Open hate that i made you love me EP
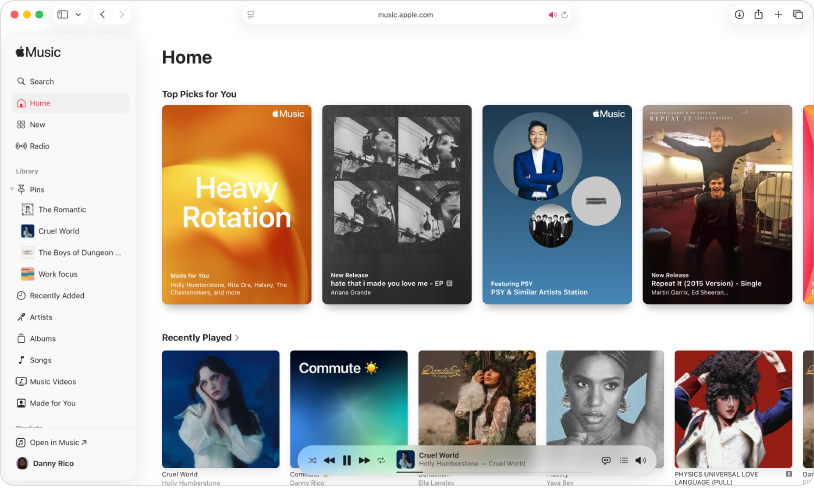This screenshot has height=488, width=814. (397, 205)
